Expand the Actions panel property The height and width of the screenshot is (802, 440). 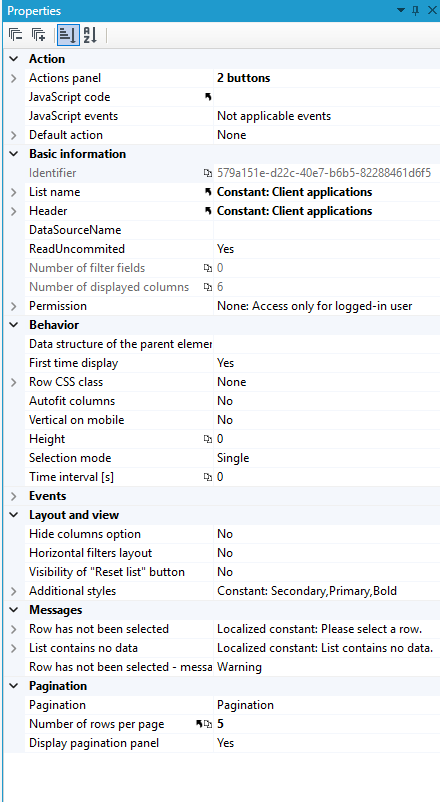(14, 78)
